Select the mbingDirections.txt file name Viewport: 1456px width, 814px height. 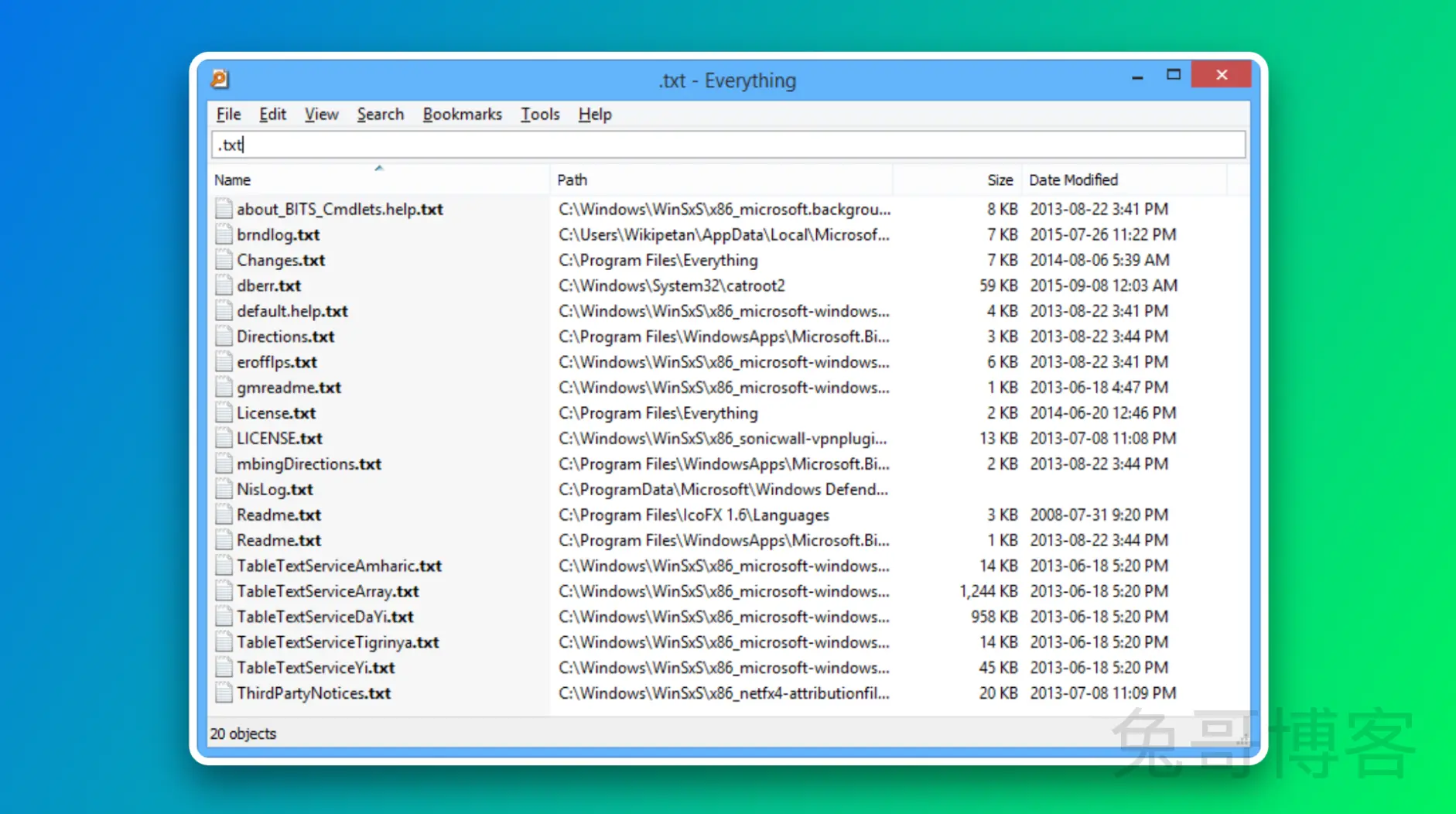click(x=309, y=463)
